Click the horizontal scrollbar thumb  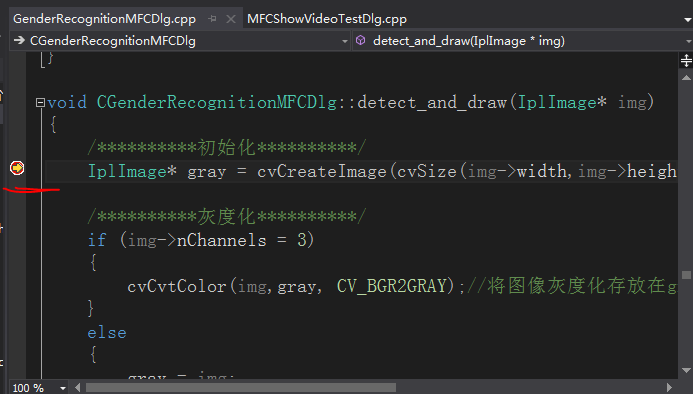tap(241, 388)
